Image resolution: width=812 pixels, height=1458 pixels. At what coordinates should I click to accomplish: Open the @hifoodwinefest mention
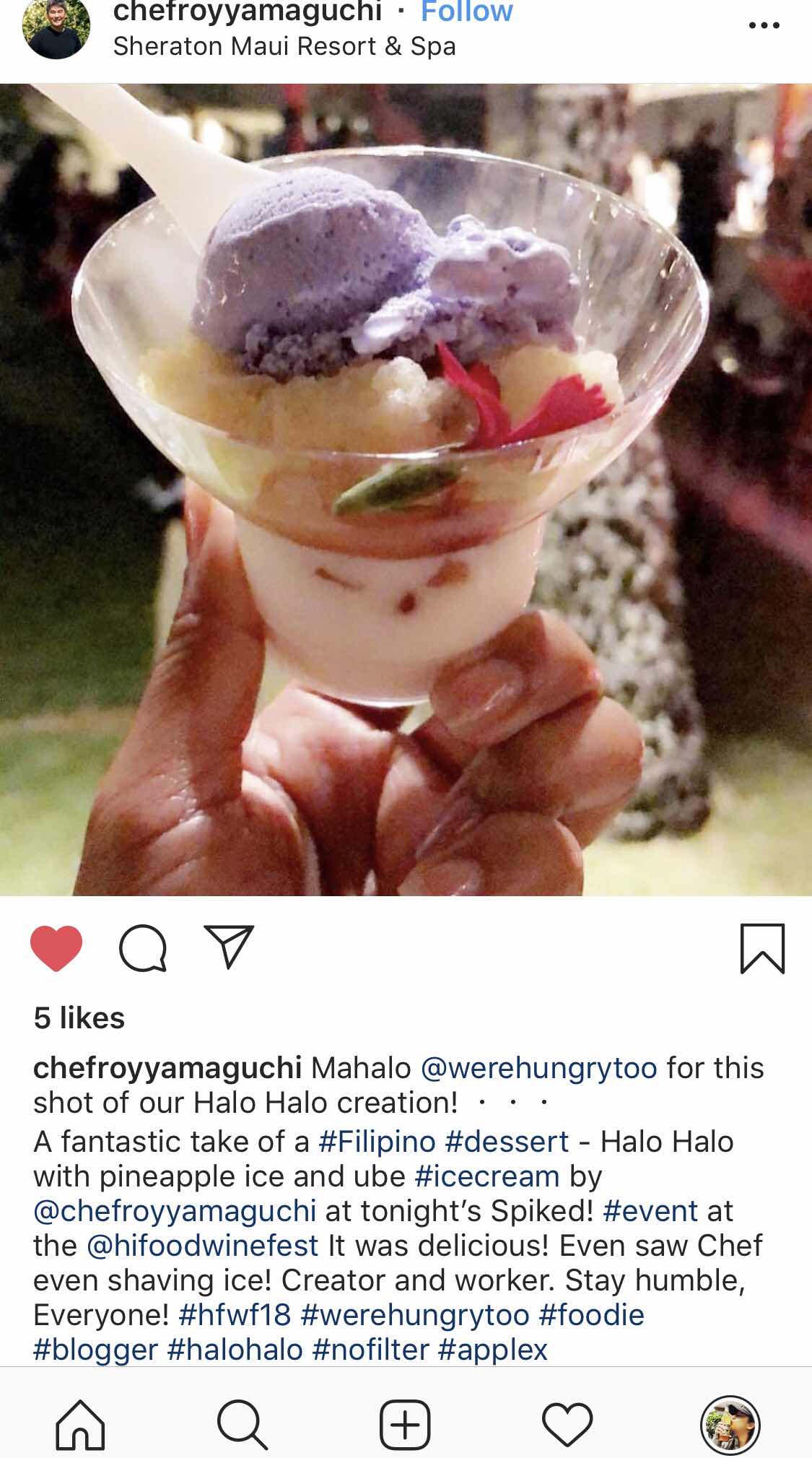pos(203,1246)
